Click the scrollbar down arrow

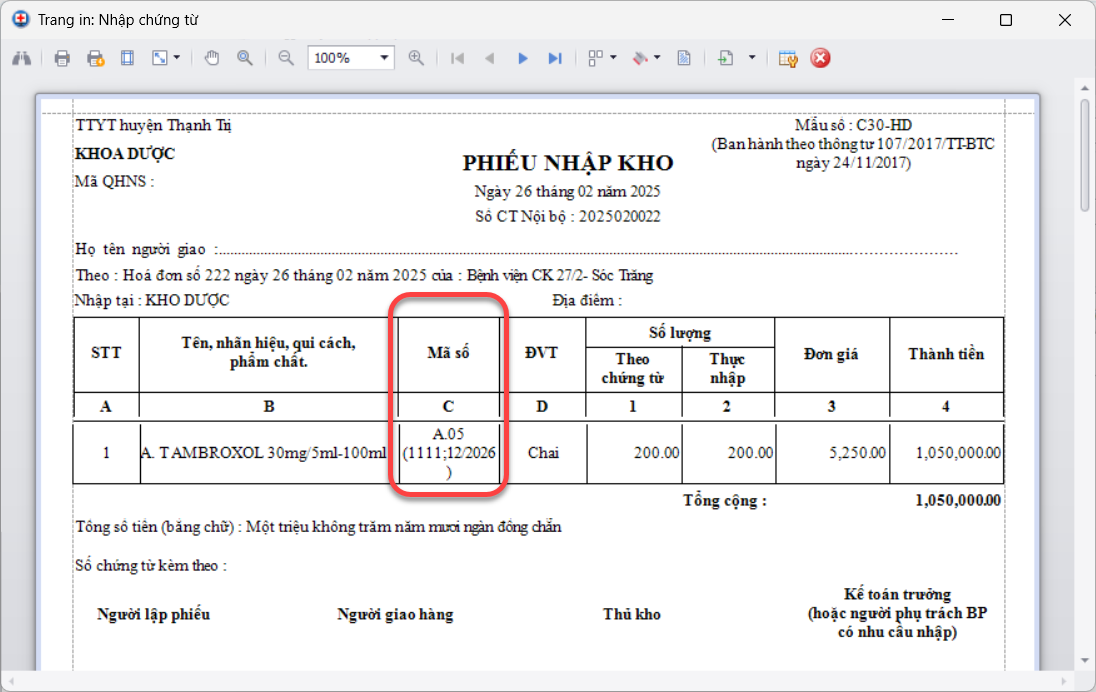click(1085, 661)
